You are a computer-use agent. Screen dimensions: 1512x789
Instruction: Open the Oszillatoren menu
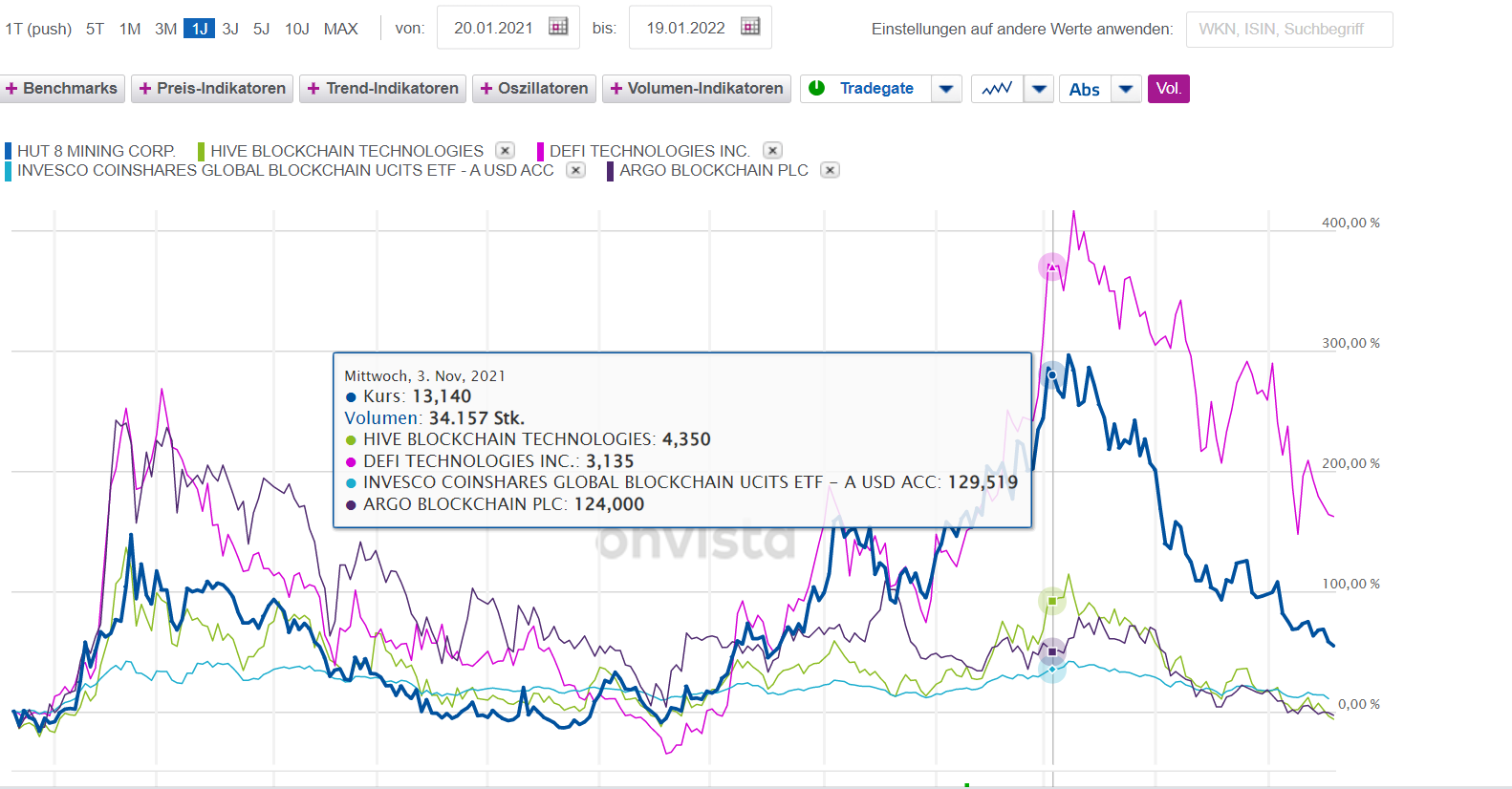(534, 89)
